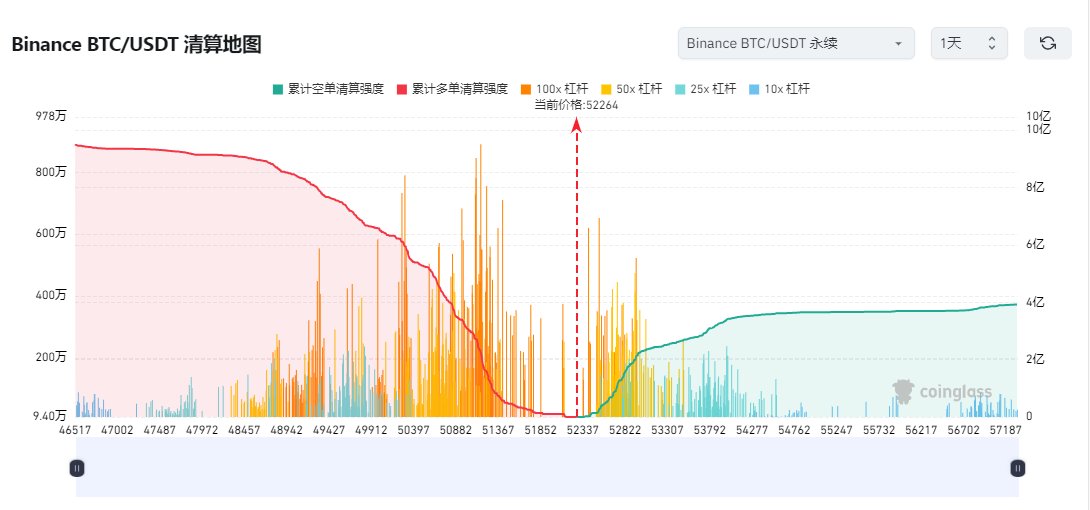The image size is (1090, 510).
Task: Open the 1天 time range selector
Action: click(x=969, y=43)
